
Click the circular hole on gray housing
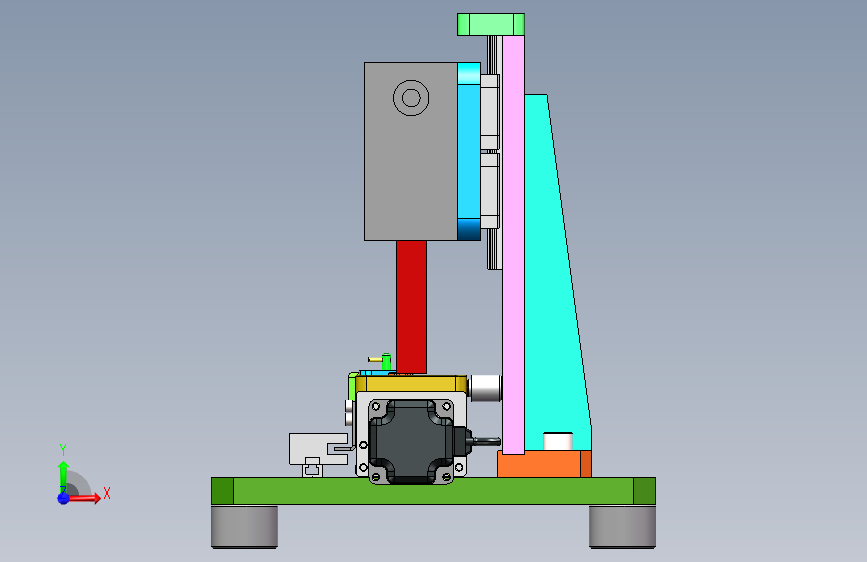click(411, 98)
